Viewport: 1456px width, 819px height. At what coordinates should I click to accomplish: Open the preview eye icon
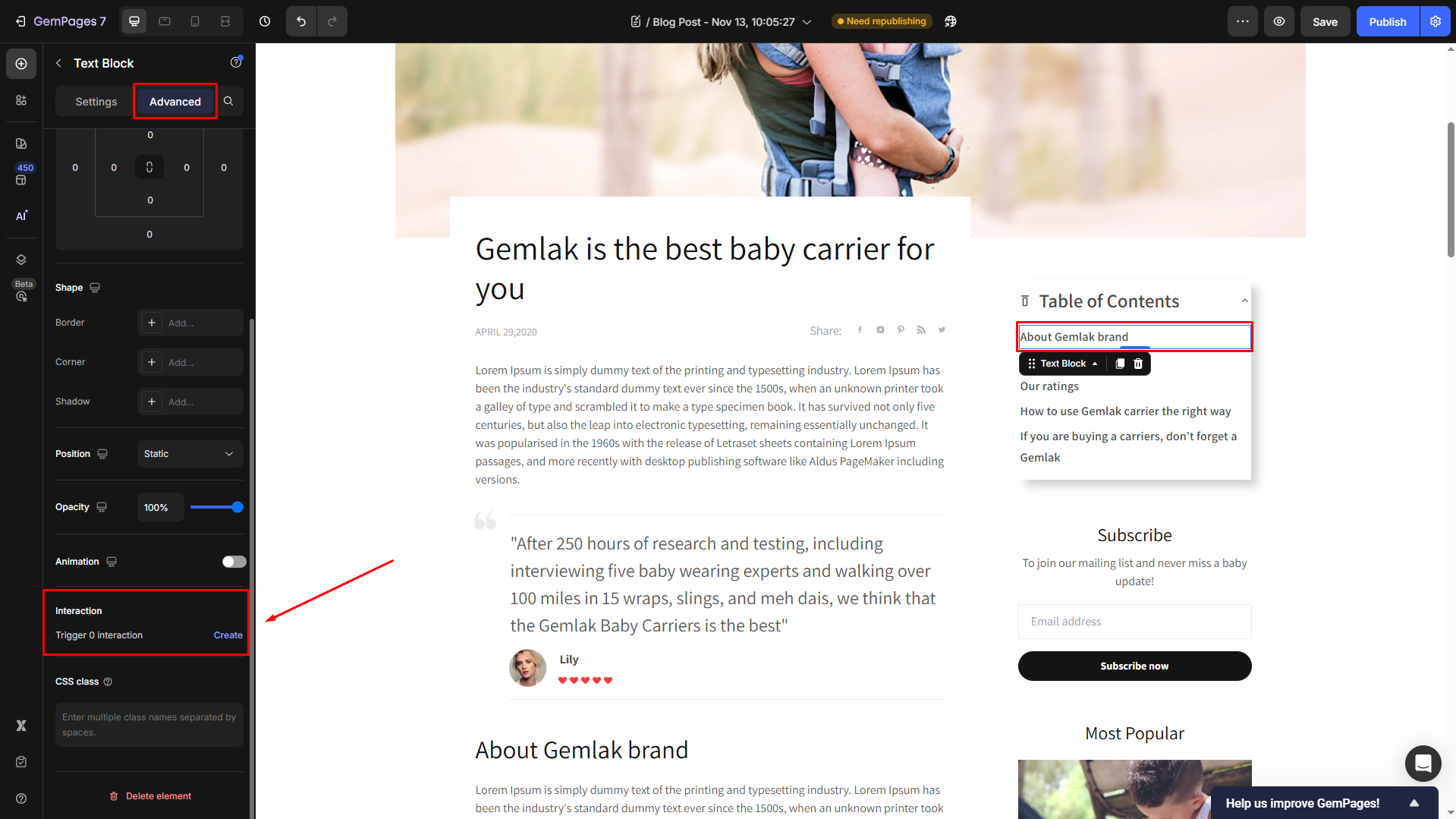coord(1279,21)
